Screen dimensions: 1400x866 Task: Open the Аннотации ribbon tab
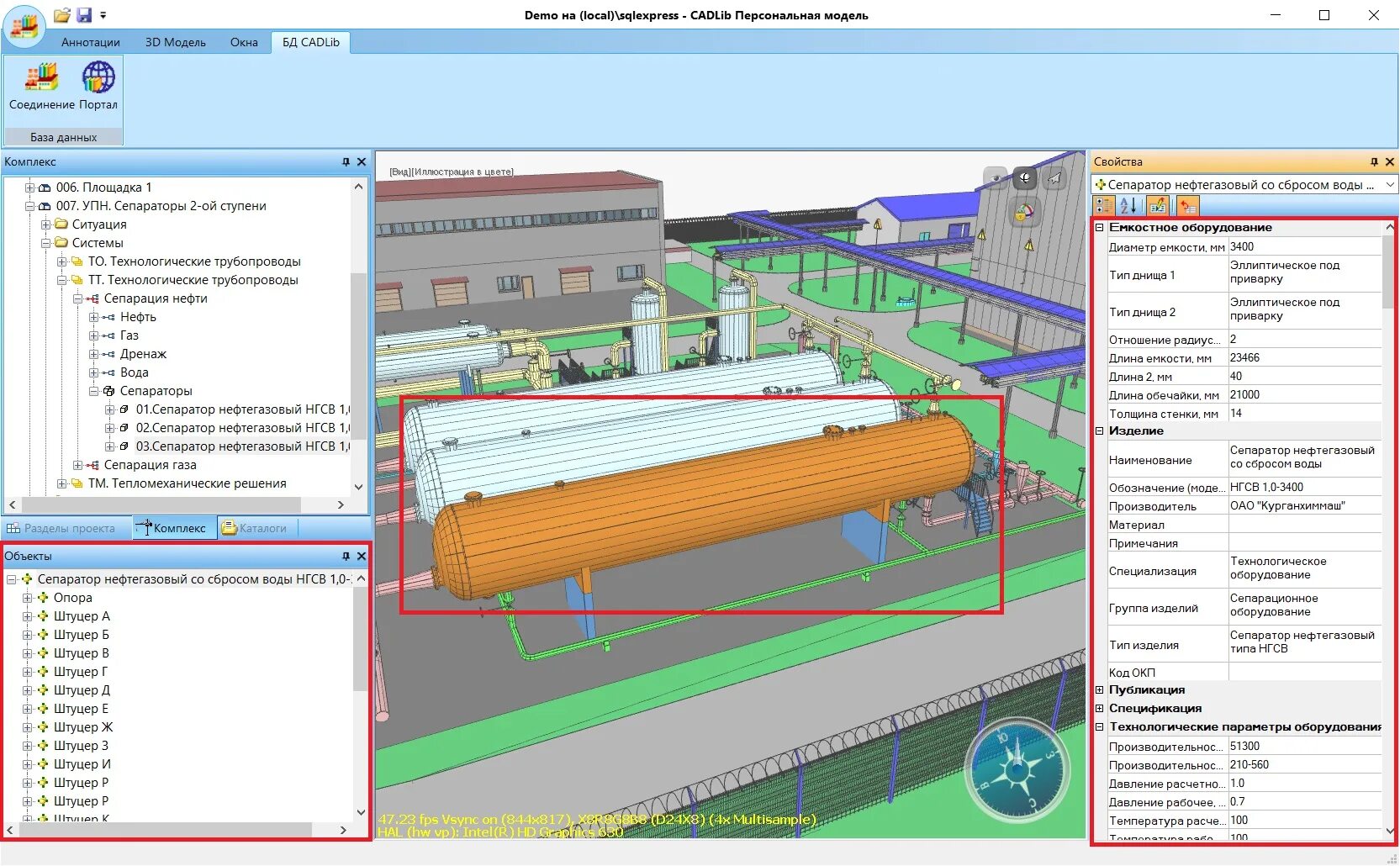point(91,42)
